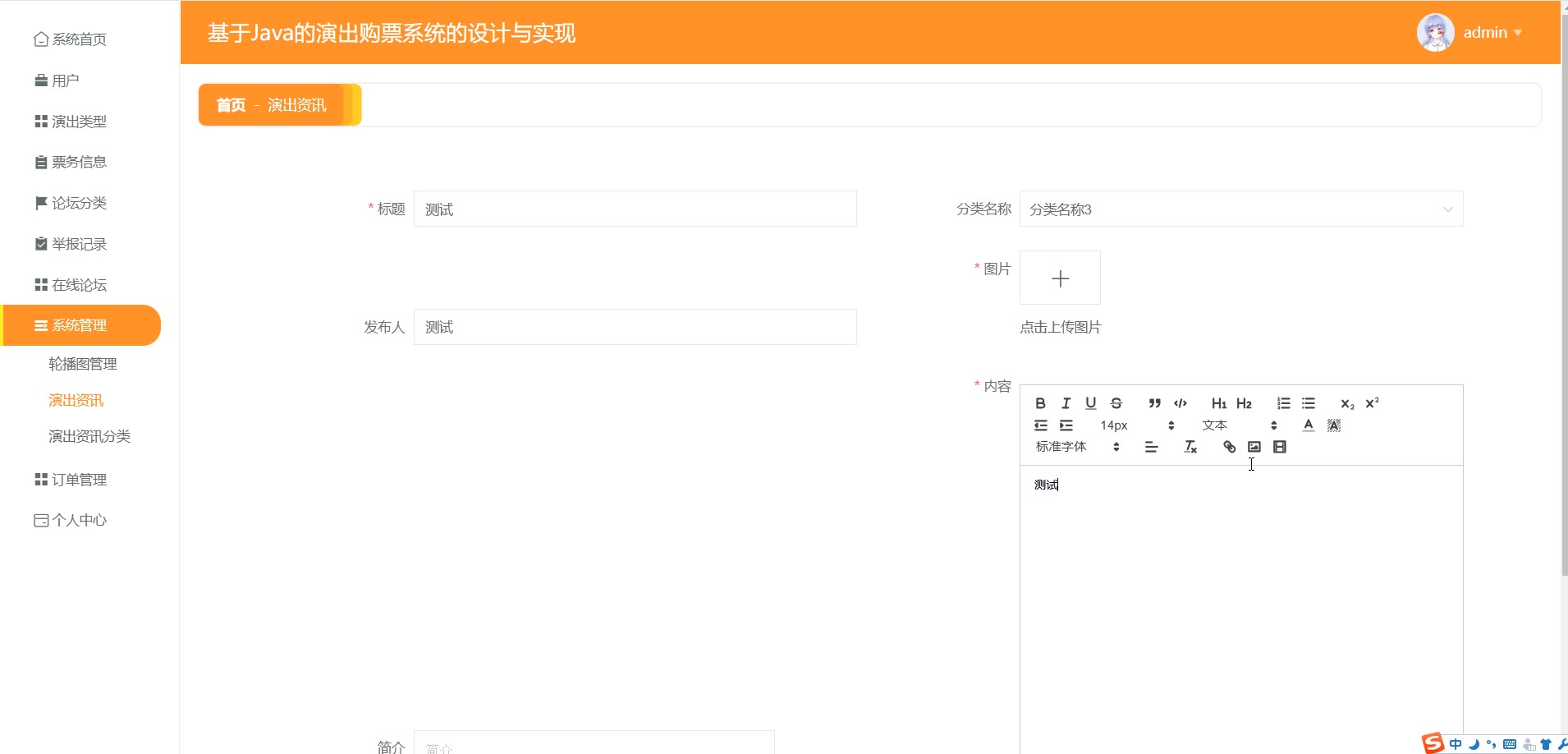Toggle underline formatting in the editor
Image resolution: width=1568 pixels, height=754 pixels.
[x=1090, y=403]
